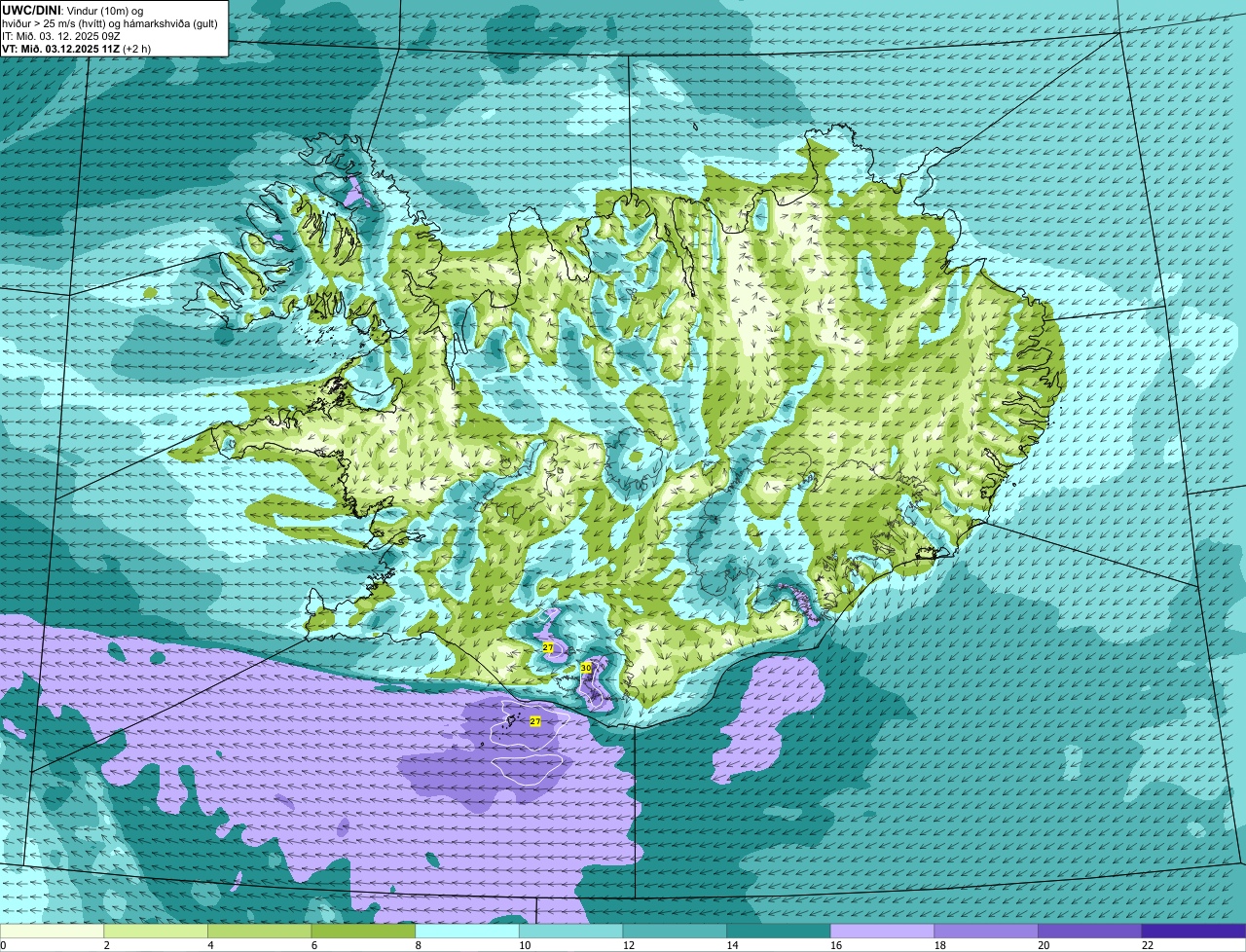The height and width of the screenshot is (952, 1246).
Task: Click the "16" tick label on the color scale
Action: [x=836, y=945]
